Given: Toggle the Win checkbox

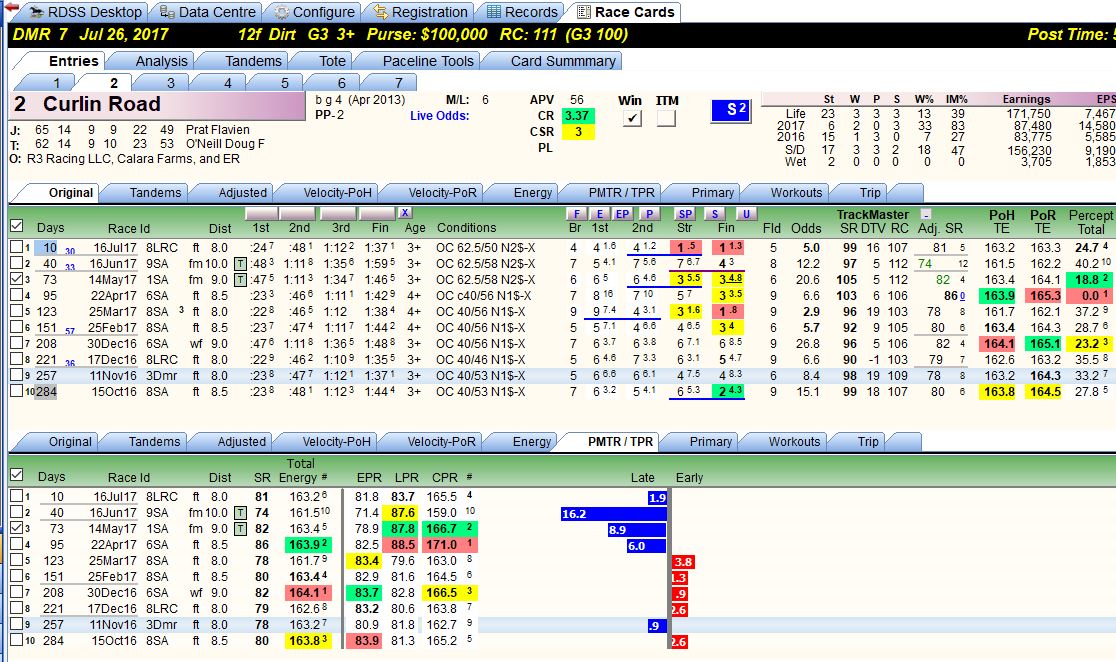Looking at the screenshot, I should coord(631,119).
